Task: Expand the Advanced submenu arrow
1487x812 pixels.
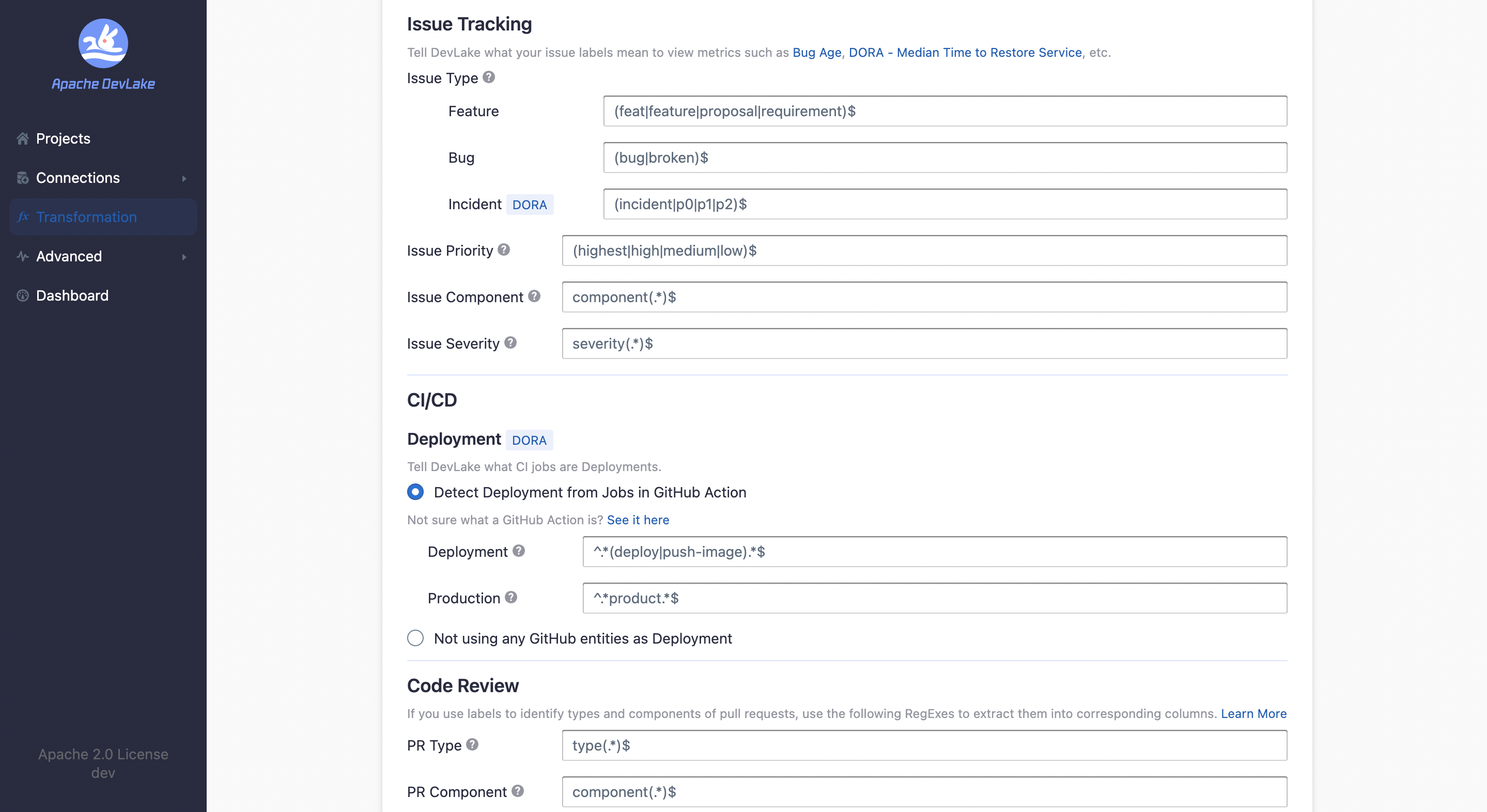Action: pyautogui.click(x=184, y=257)
